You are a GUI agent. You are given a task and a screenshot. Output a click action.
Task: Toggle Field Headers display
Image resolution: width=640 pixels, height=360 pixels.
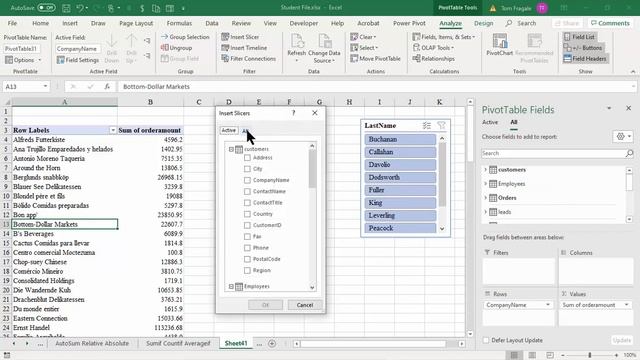(x=585, y=59)
